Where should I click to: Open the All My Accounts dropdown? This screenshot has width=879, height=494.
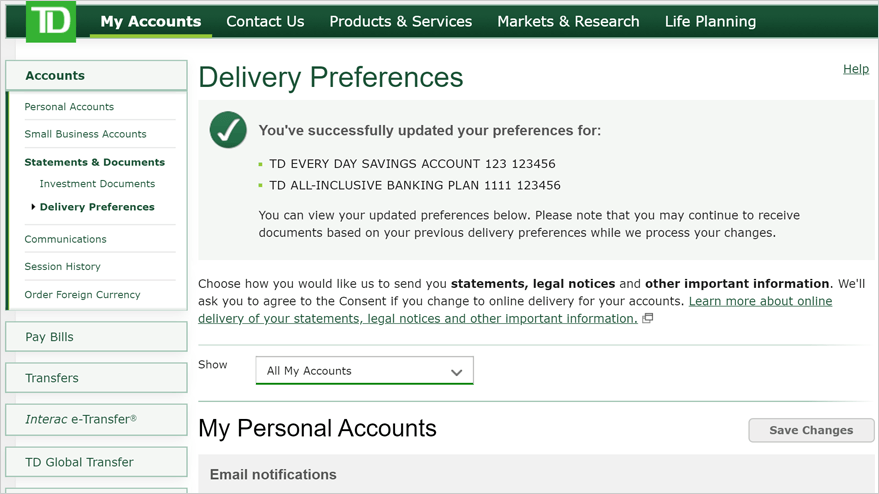tap(364, 371)
